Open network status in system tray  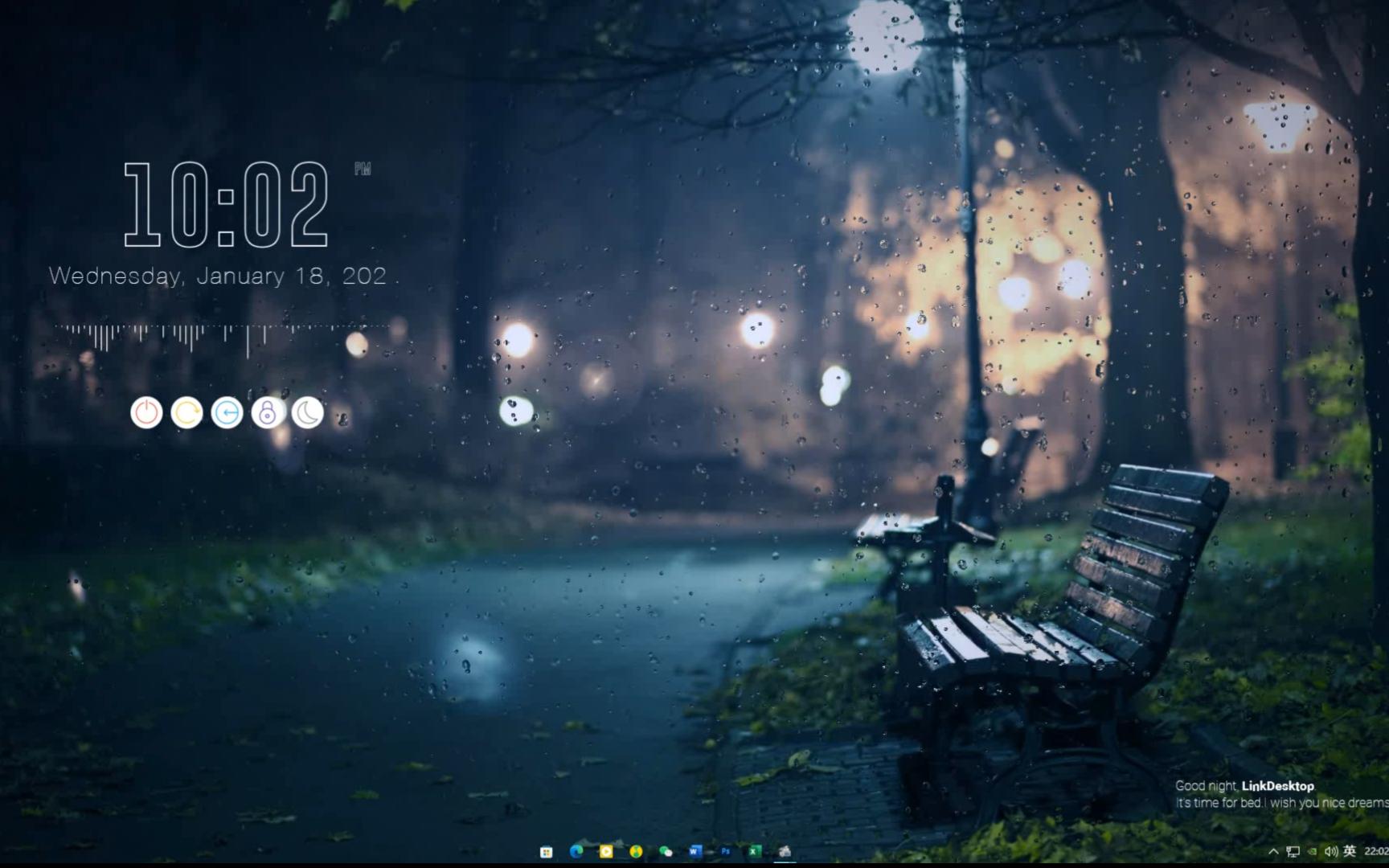click(x=1293, y=852)
